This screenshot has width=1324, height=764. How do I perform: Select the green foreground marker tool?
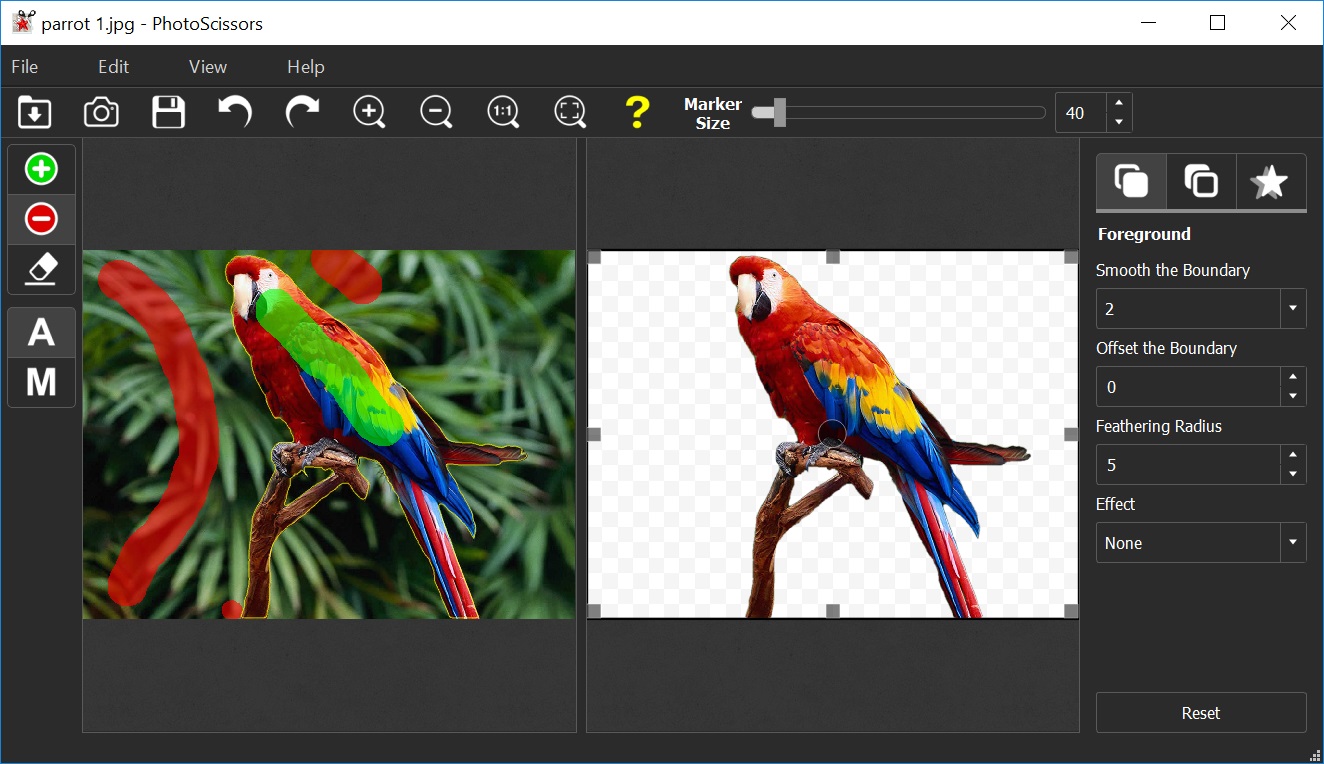tap(41, 169)
